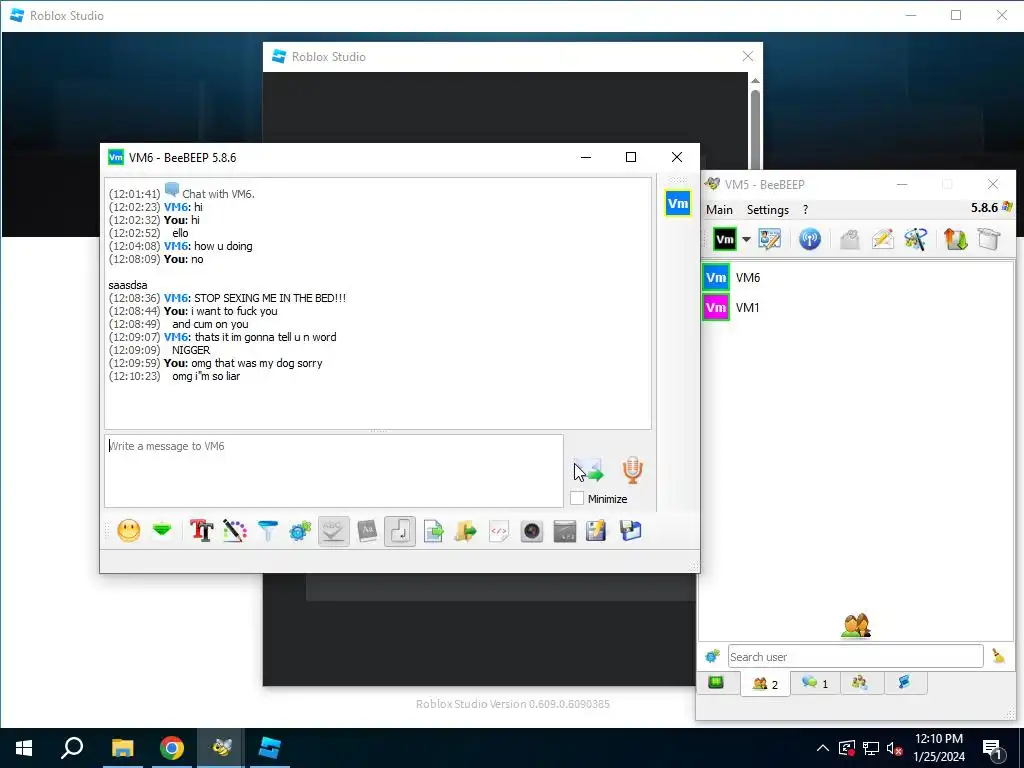Focus the 'Write a message to VM6' box

[x=334, y=471]
